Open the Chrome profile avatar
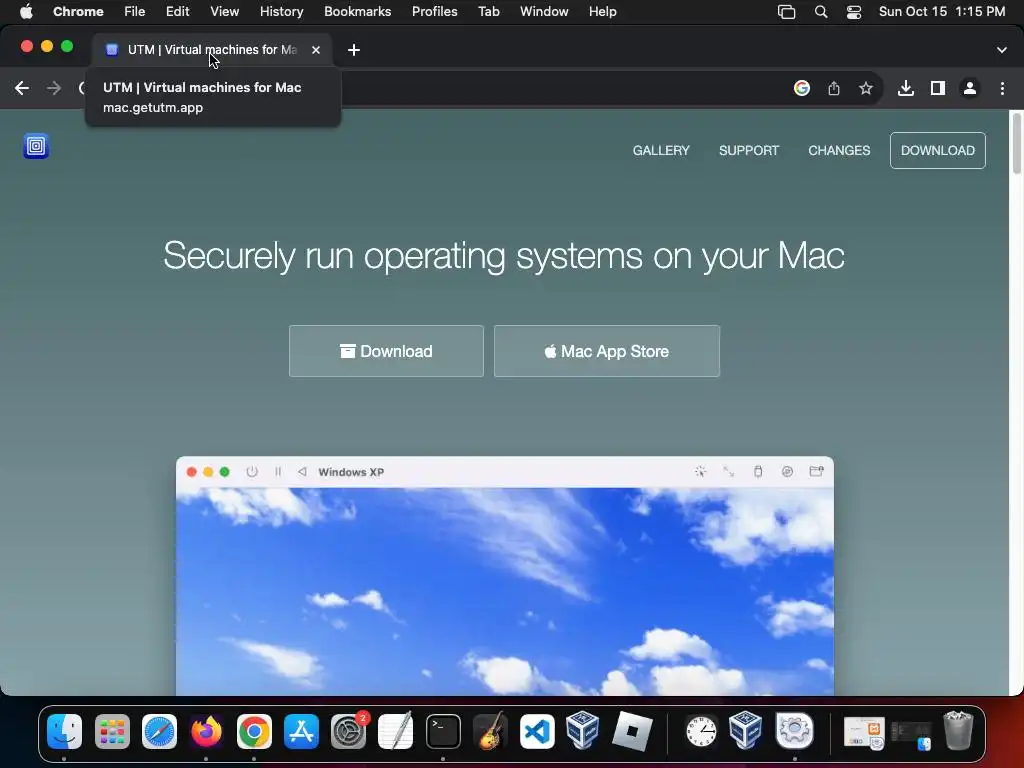This screenshot has width=1024, height=768. [x=970, y=88]
